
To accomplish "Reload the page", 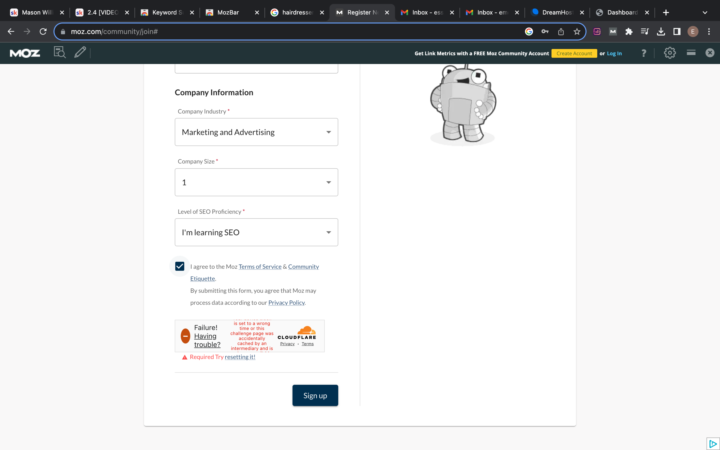I will click(x=43, y=31).
